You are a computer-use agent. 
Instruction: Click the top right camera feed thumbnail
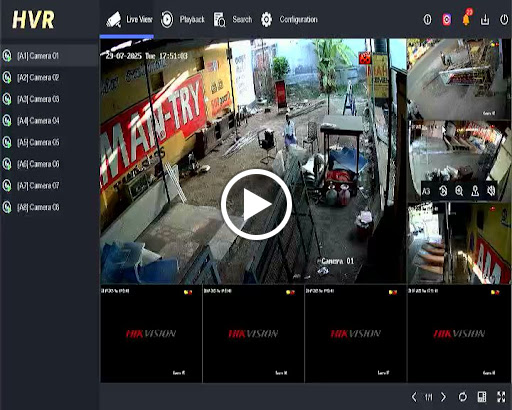[459, 79]
